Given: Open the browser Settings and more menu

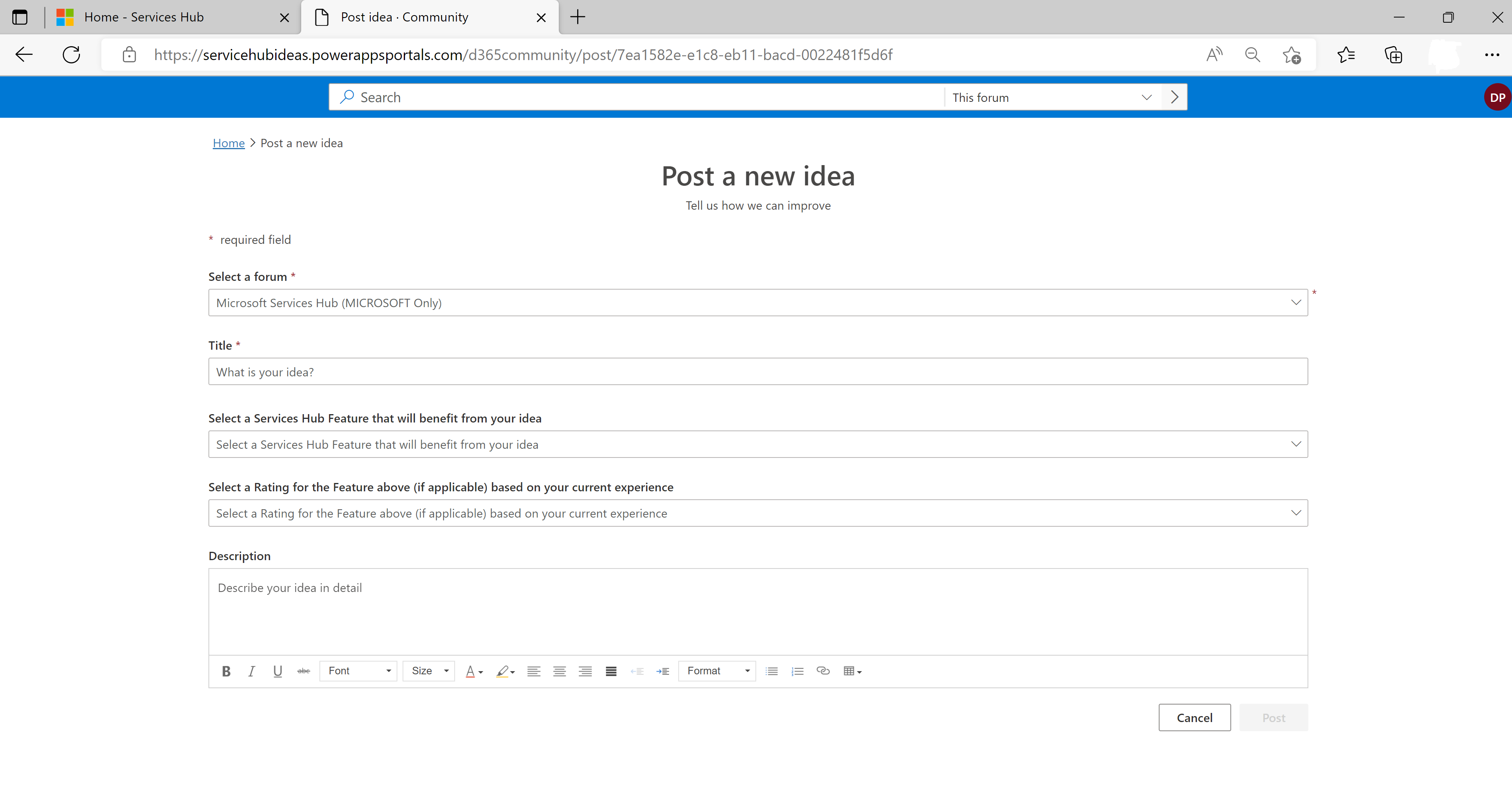Looking at the screenshot, I should (x=1491, y=55).
